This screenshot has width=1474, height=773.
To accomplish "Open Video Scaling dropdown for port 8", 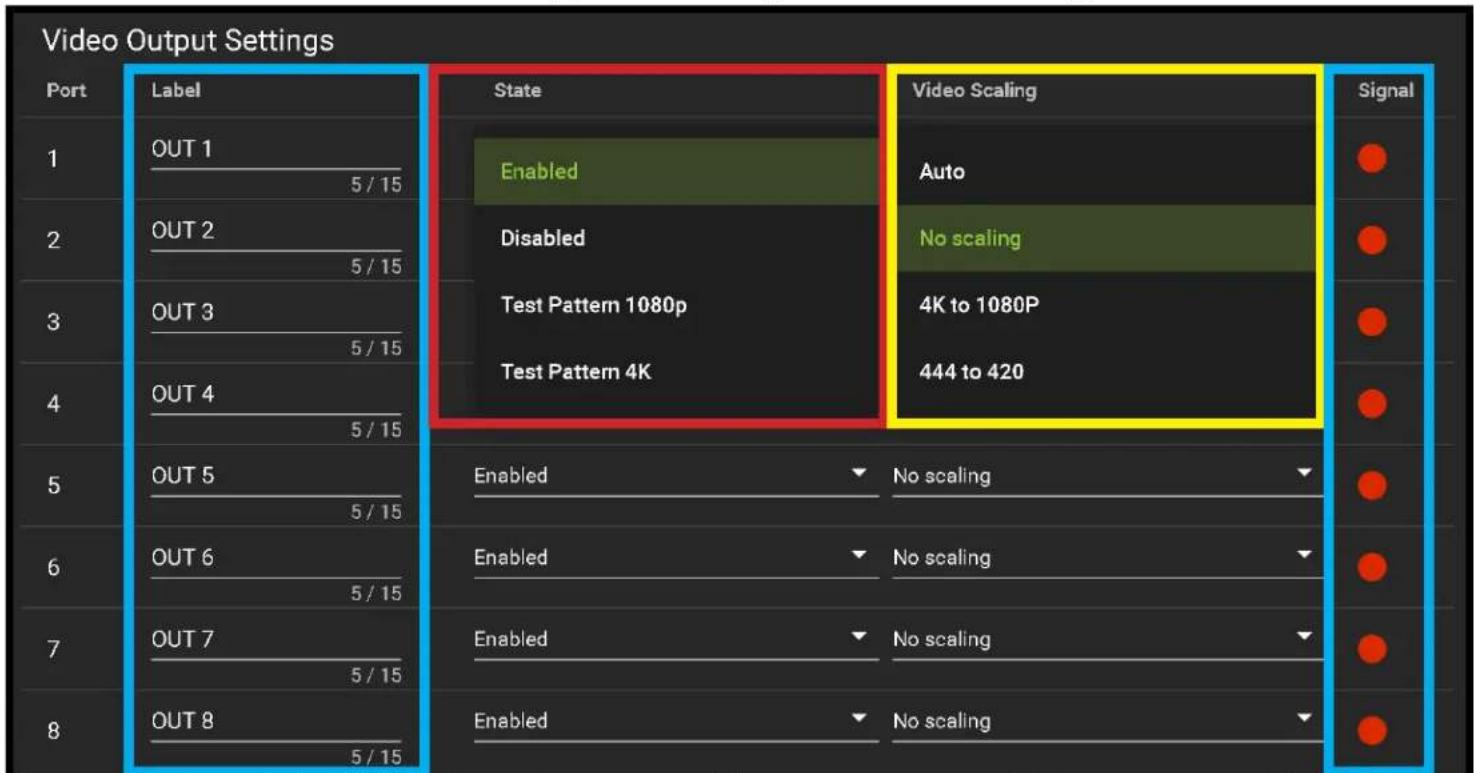I will pos(1107,722).
